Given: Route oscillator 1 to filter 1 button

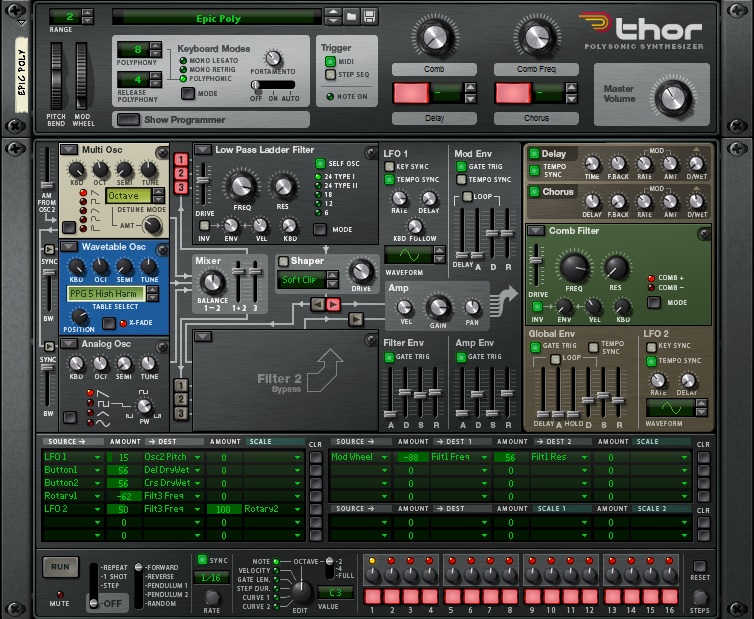Looking at the screenshot, I should [181, 159].
